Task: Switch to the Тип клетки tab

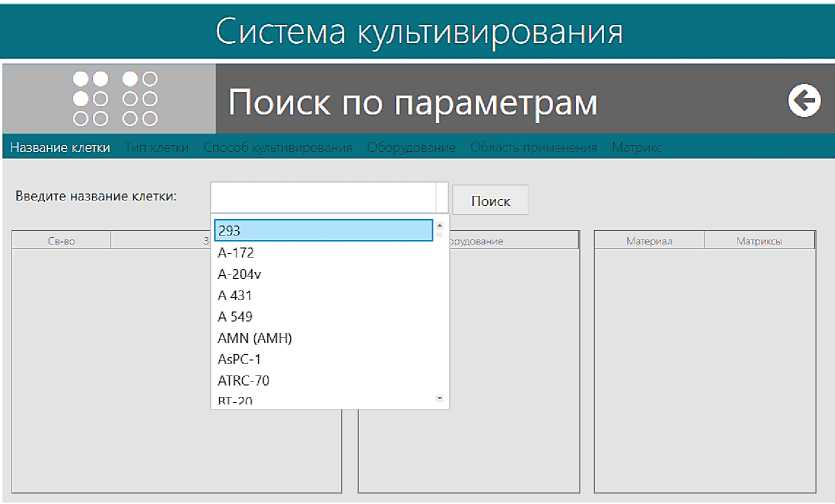Action: coord(157,148)
